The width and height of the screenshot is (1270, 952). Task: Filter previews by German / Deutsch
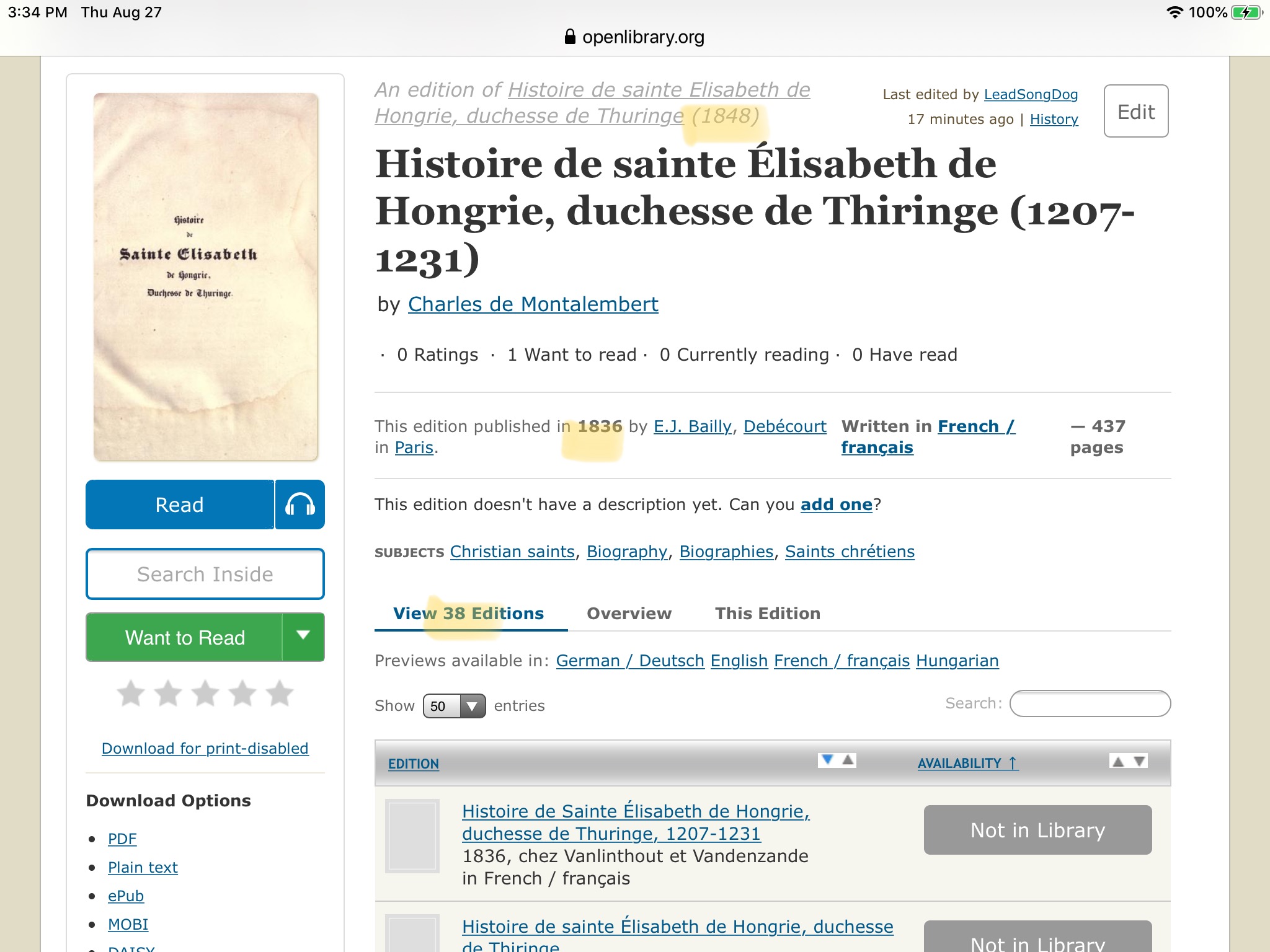pos(630,661)
